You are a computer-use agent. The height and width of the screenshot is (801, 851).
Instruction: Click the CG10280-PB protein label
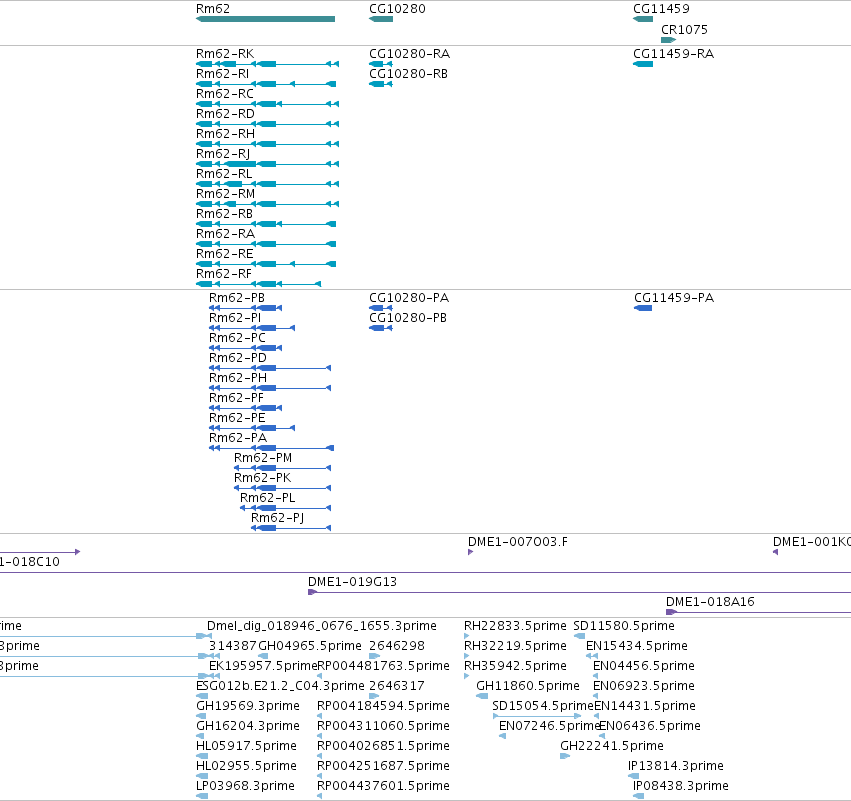tap(408, 318)
